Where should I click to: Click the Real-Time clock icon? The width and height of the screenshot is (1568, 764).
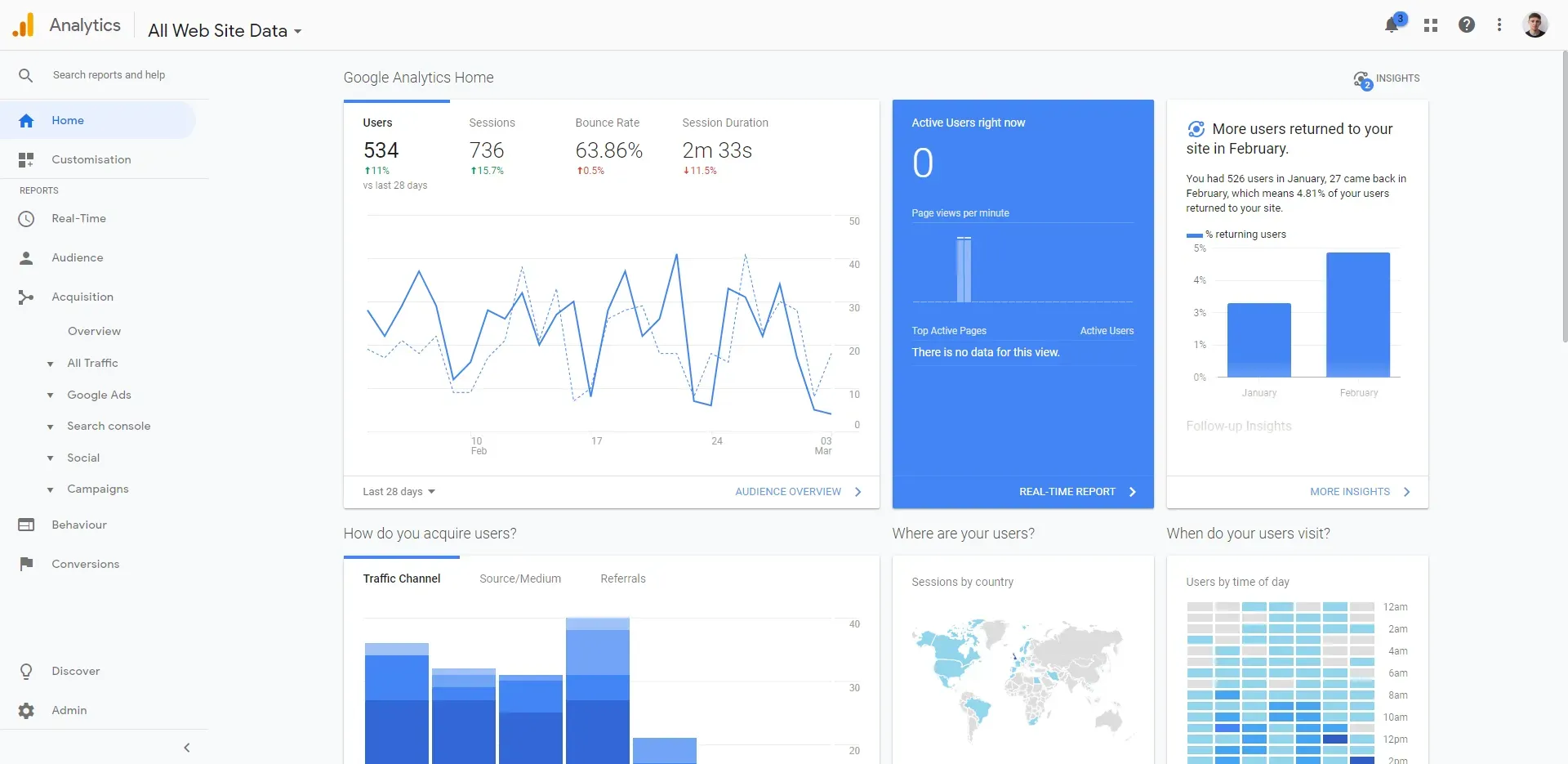coord(26,219)
